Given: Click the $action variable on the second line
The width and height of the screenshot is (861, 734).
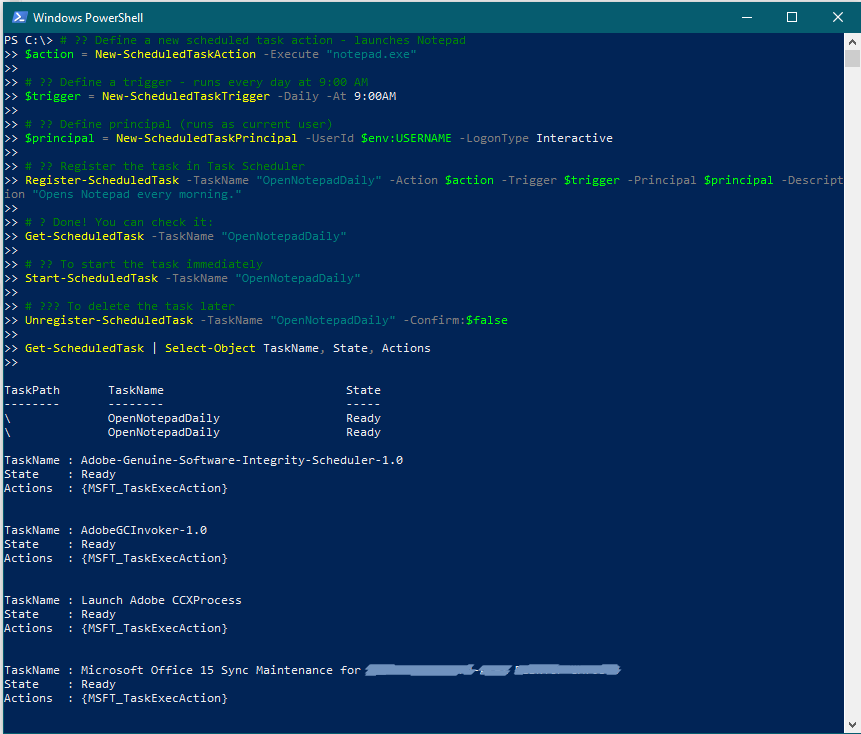Looking at the screenshot, I should click(x=49, y=54).
